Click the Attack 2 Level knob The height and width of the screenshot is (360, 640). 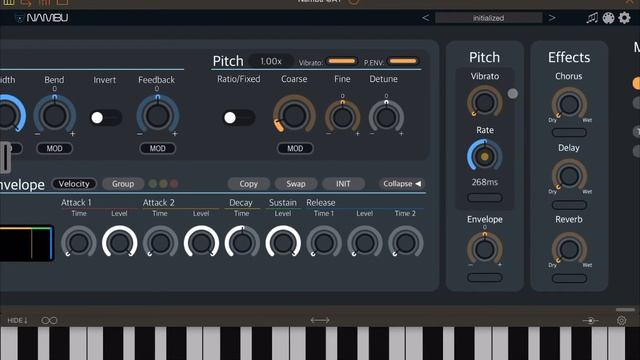click(201, 243)
